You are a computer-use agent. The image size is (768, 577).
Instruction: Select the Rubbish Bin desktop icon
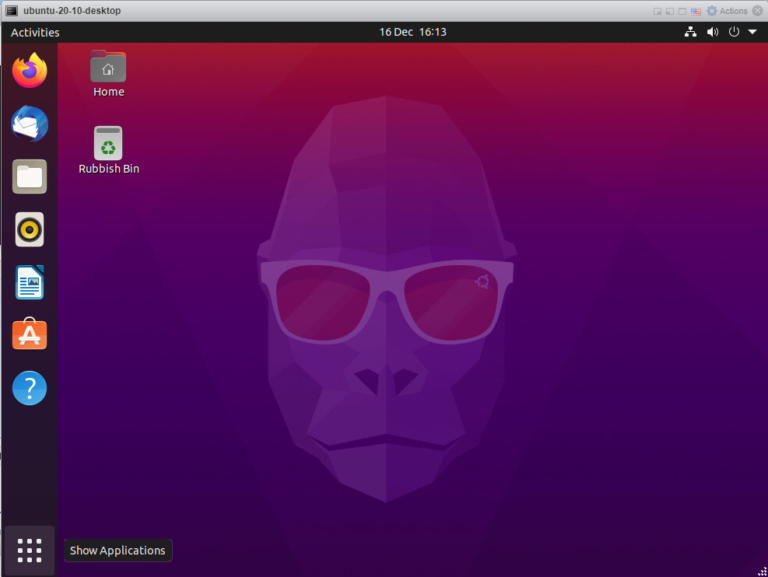(108, 143)
